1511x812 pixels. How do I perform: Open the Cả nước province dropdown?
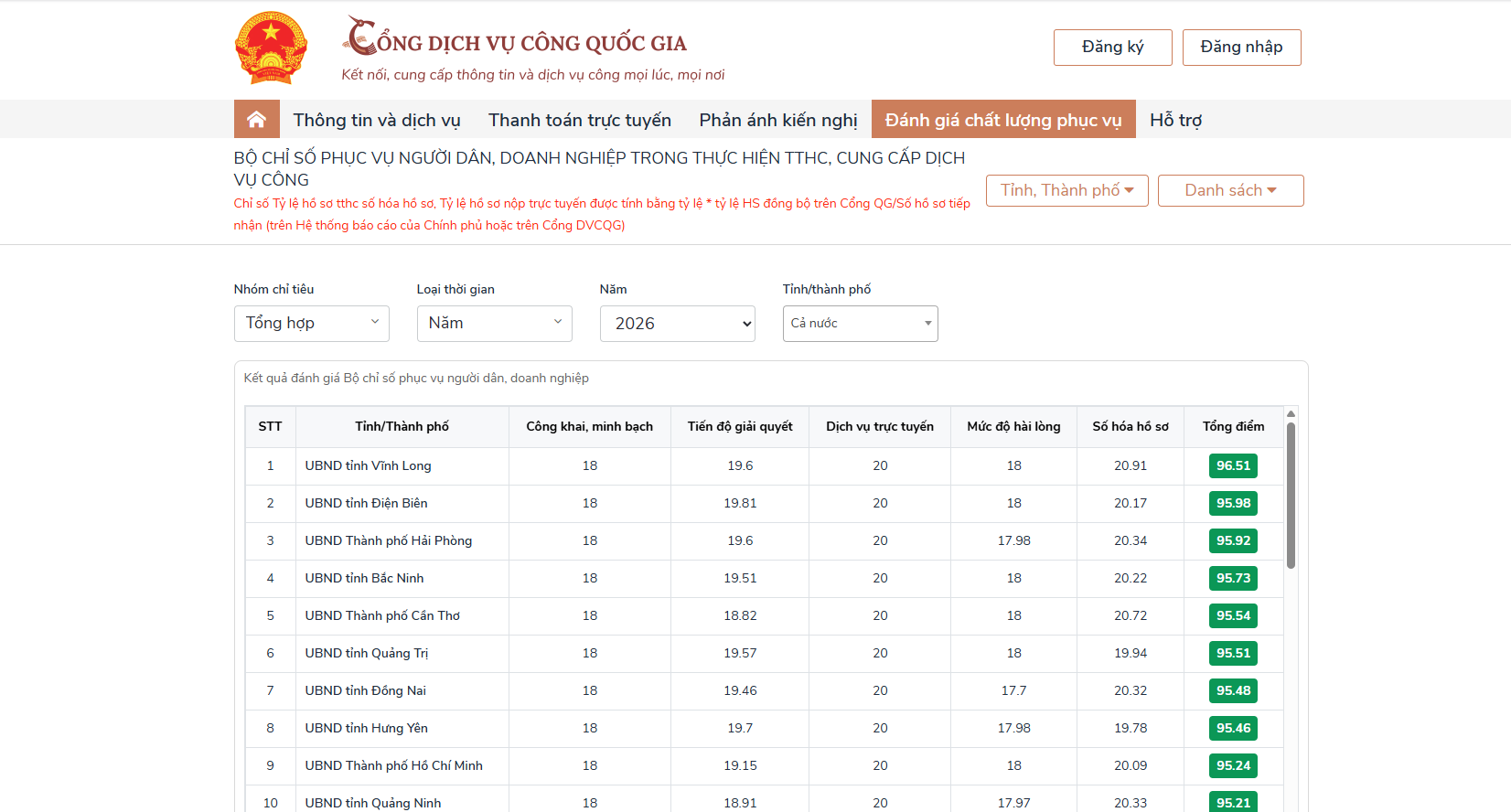(x=860, y=324)
